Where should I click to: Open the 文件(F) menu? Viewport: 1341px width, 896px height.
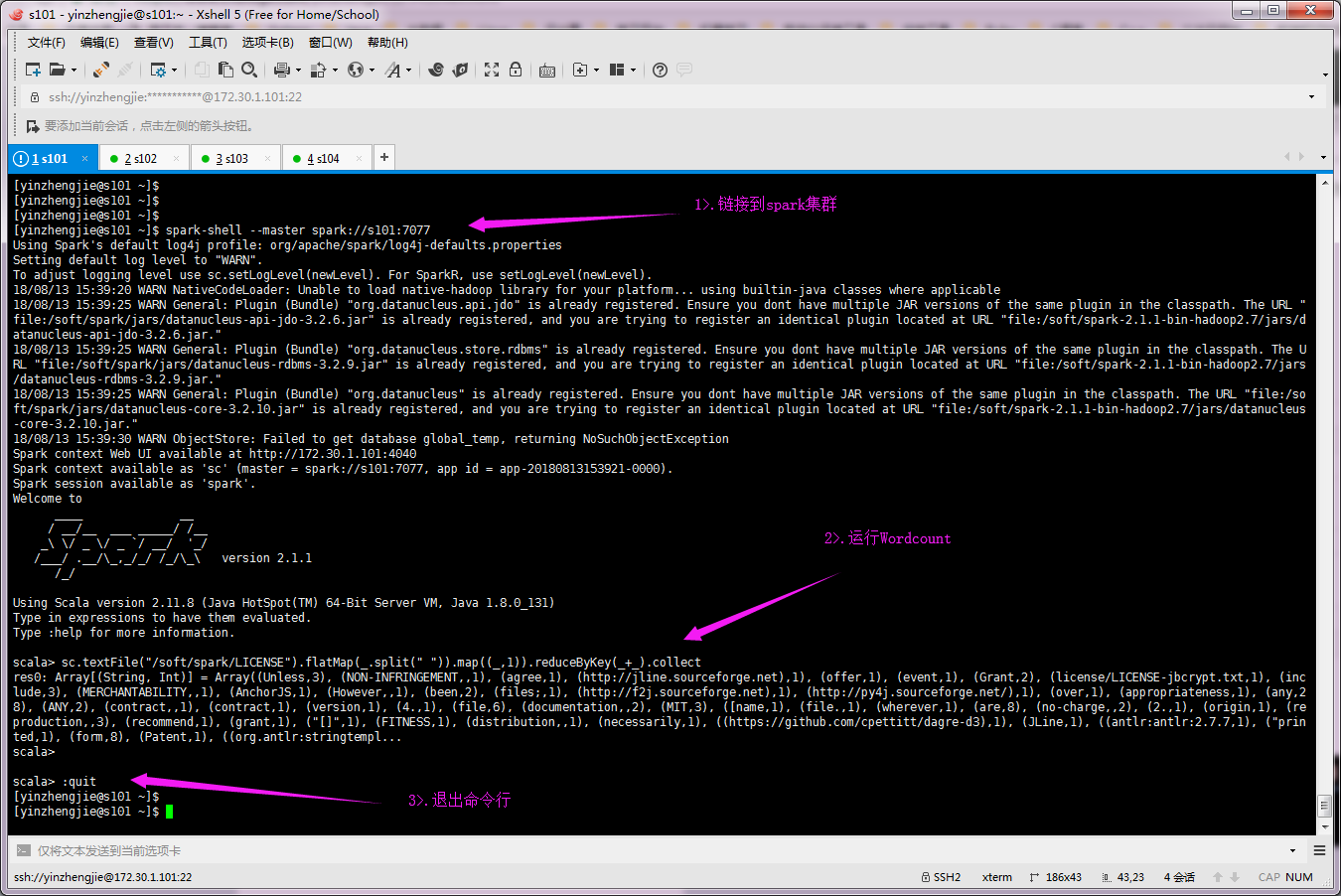point(47,43)
